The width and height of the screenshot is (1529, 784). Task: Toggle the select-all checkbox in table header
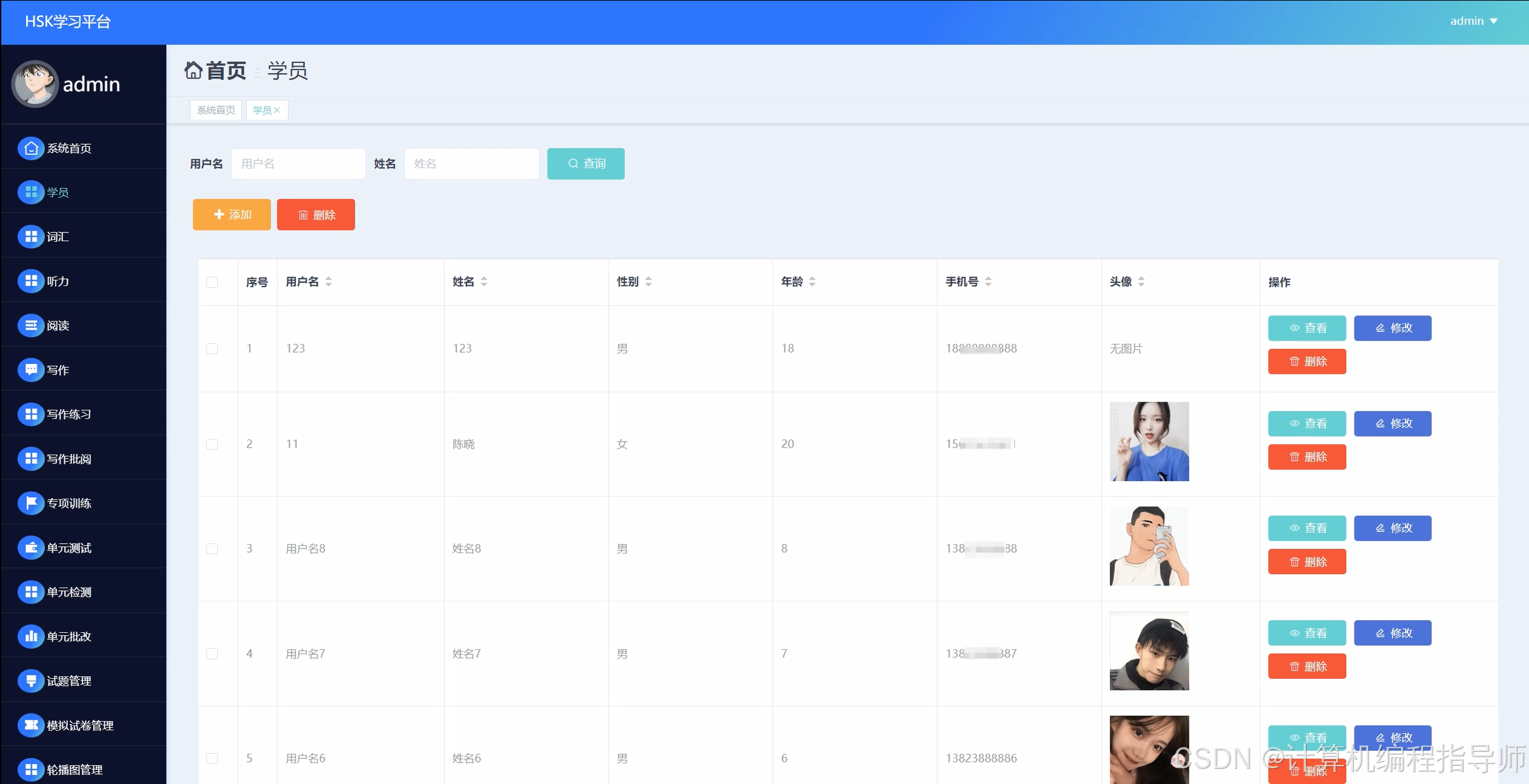212,282
